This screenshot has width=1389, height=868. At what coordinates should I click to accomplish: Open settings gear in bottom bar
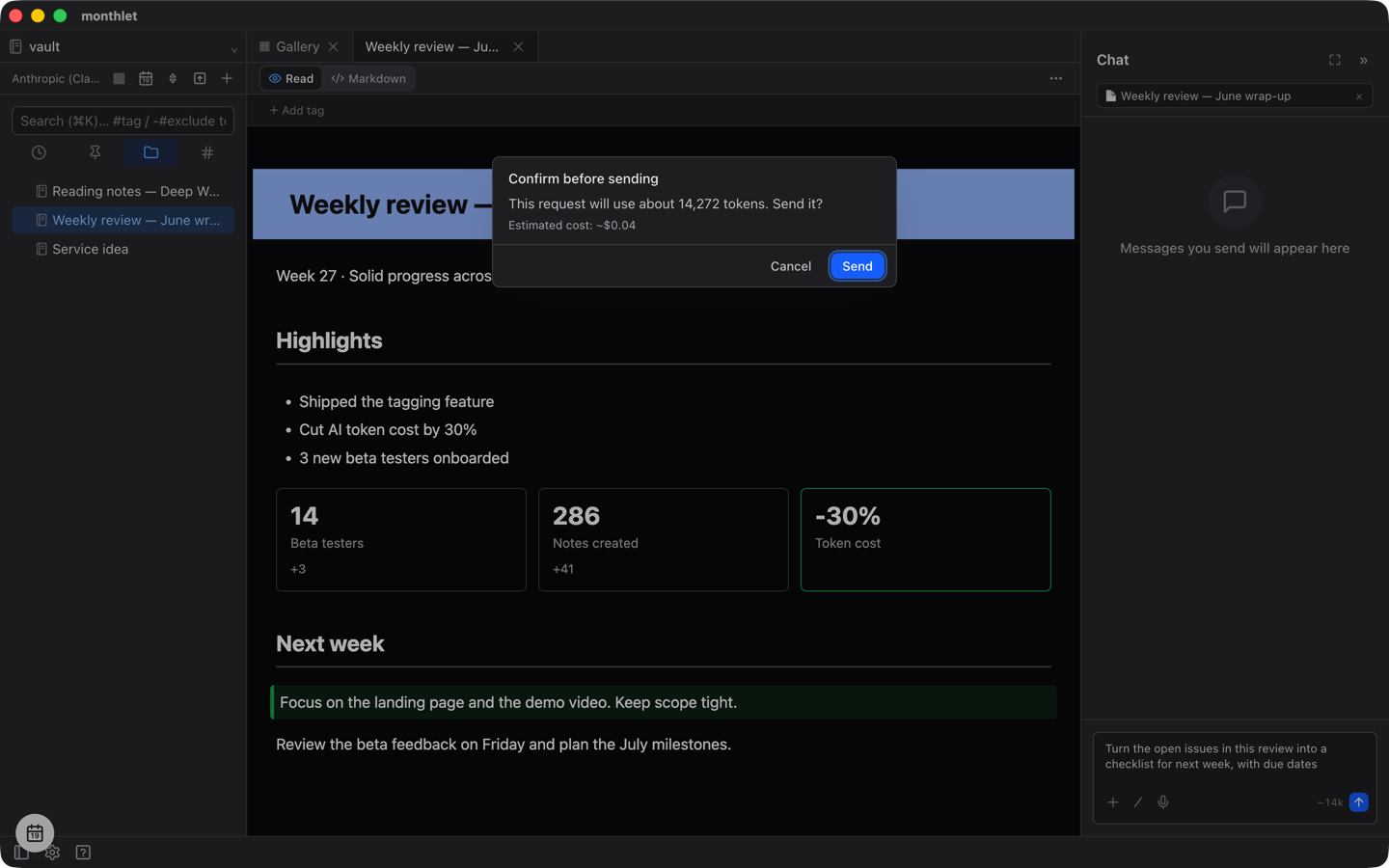point(52,853)
